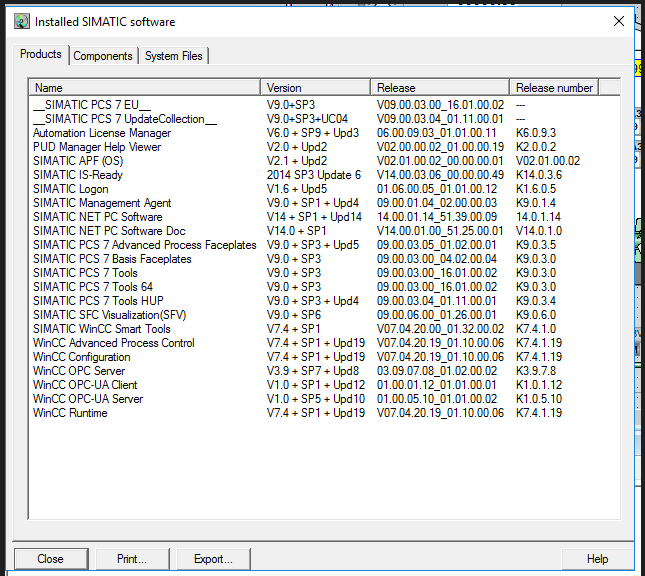Click the Installed SIMATIC software title icon
Viewport: 645px width, 576px height.
(x=22, y=21)
